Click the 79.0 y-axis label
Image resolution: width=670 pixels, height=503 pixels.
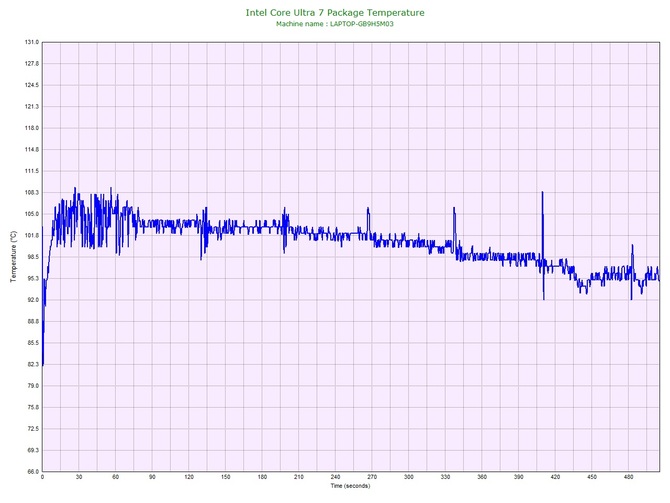coord(33,386)
